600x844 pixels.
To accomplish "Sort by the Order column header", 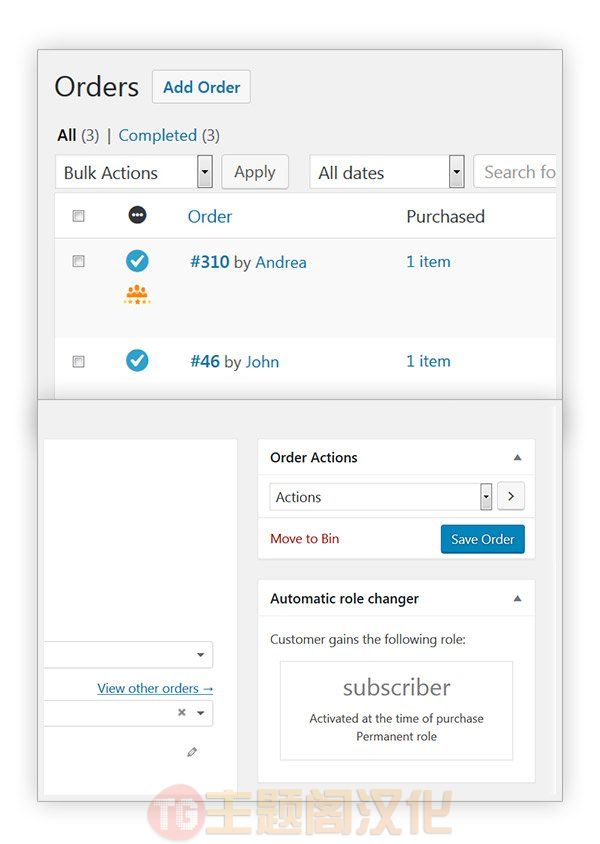I will [x=210, y=216].
